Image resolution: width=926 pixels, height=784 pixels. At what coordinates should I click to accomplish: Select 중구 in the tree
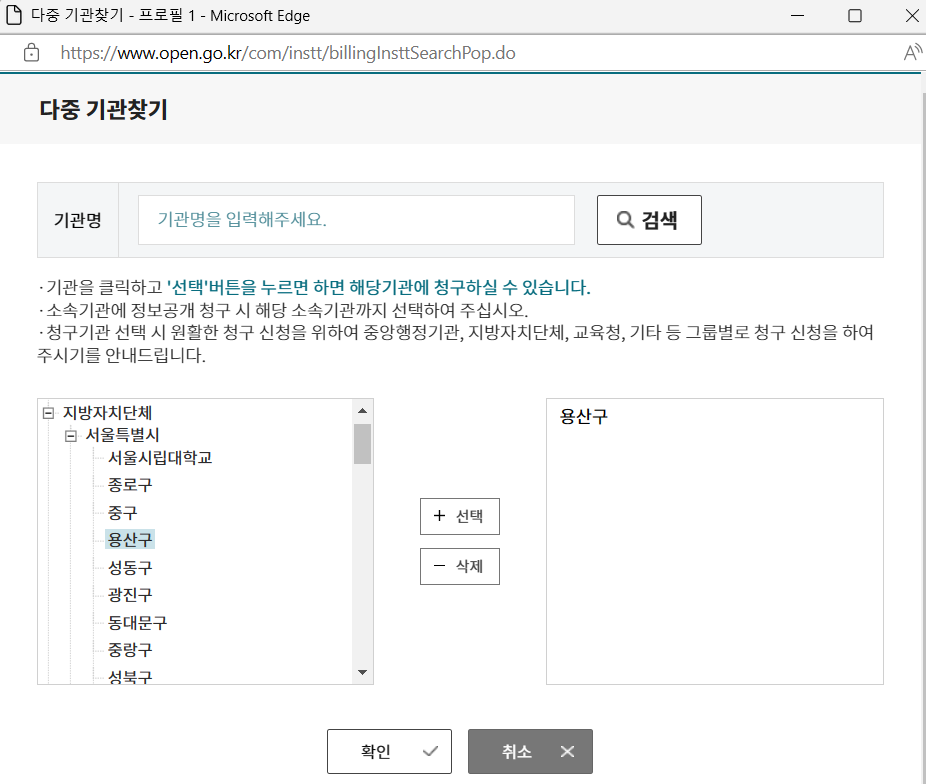click(x=122, y=512)
